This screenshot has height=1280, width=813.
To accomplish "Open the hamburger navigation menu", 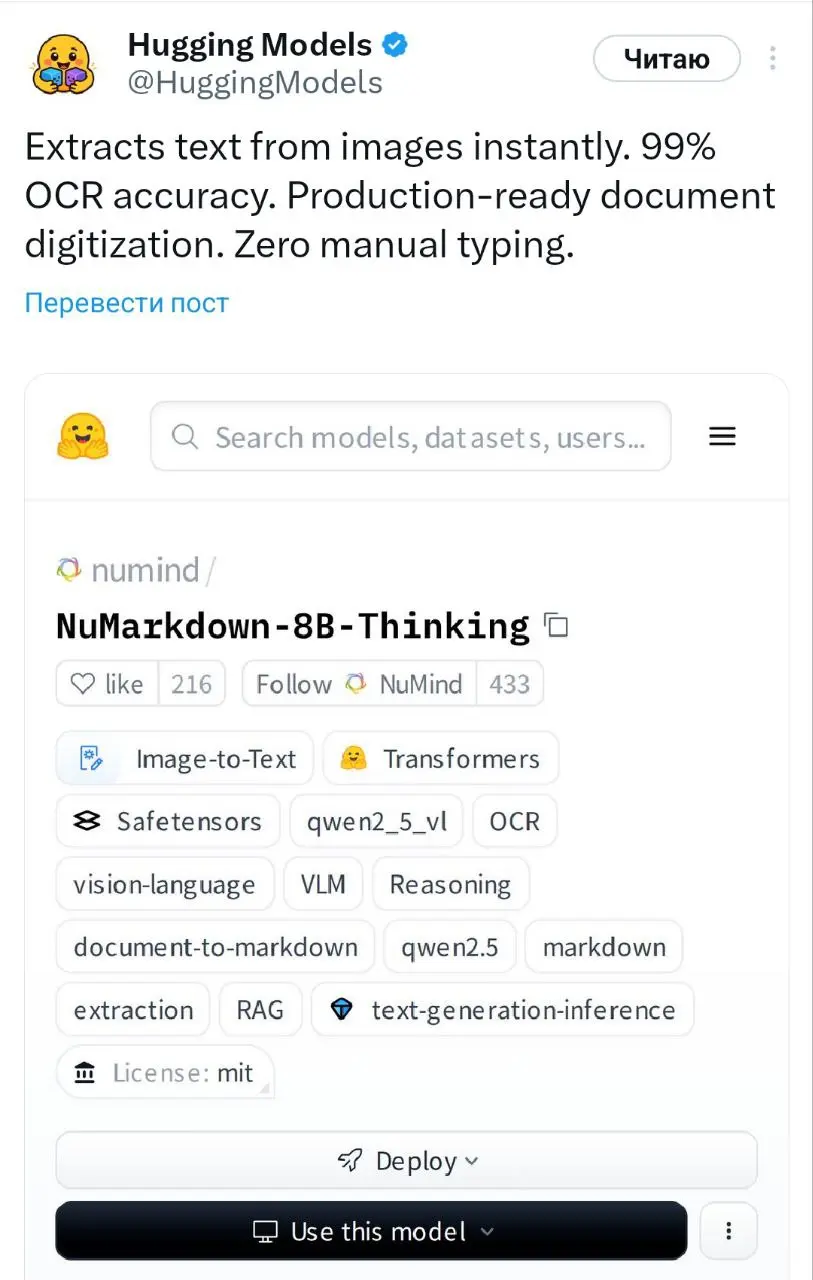I will [722, 436].
